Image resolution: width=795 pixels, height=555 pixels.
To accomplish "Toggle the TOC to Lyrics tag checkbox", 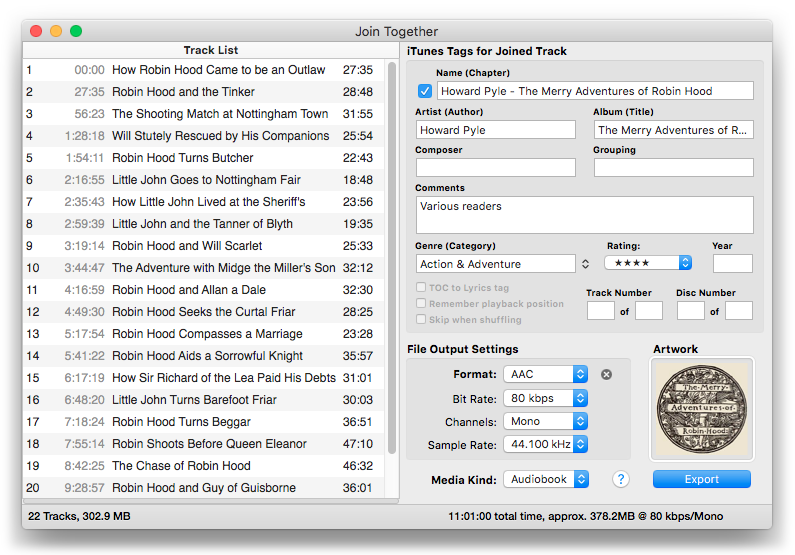I will tap(421, 287).
